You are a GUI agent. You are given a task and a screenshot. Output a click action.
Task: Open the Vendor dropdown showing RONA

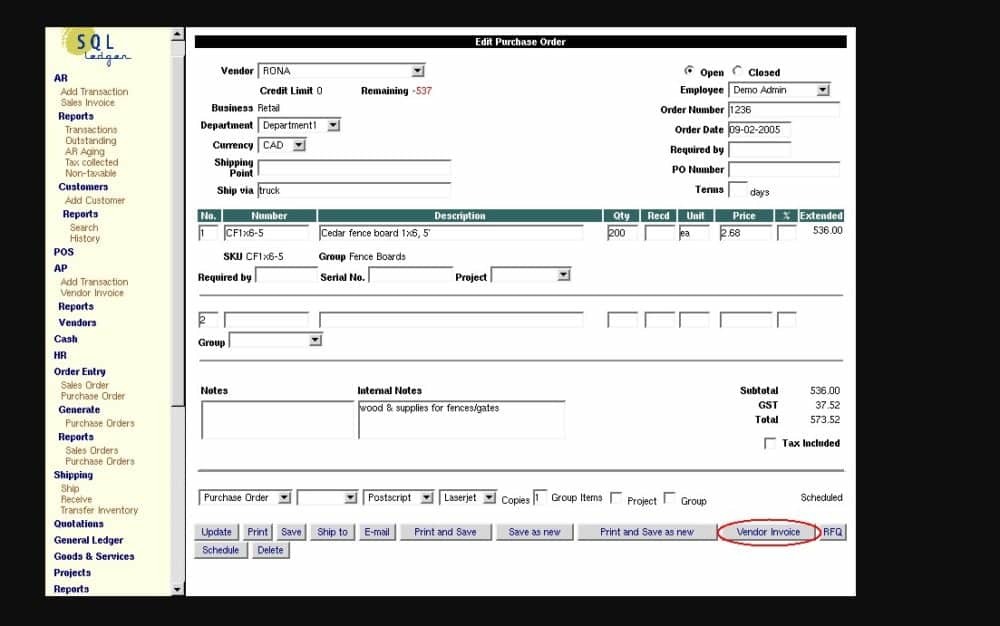(x=418, y=71)
